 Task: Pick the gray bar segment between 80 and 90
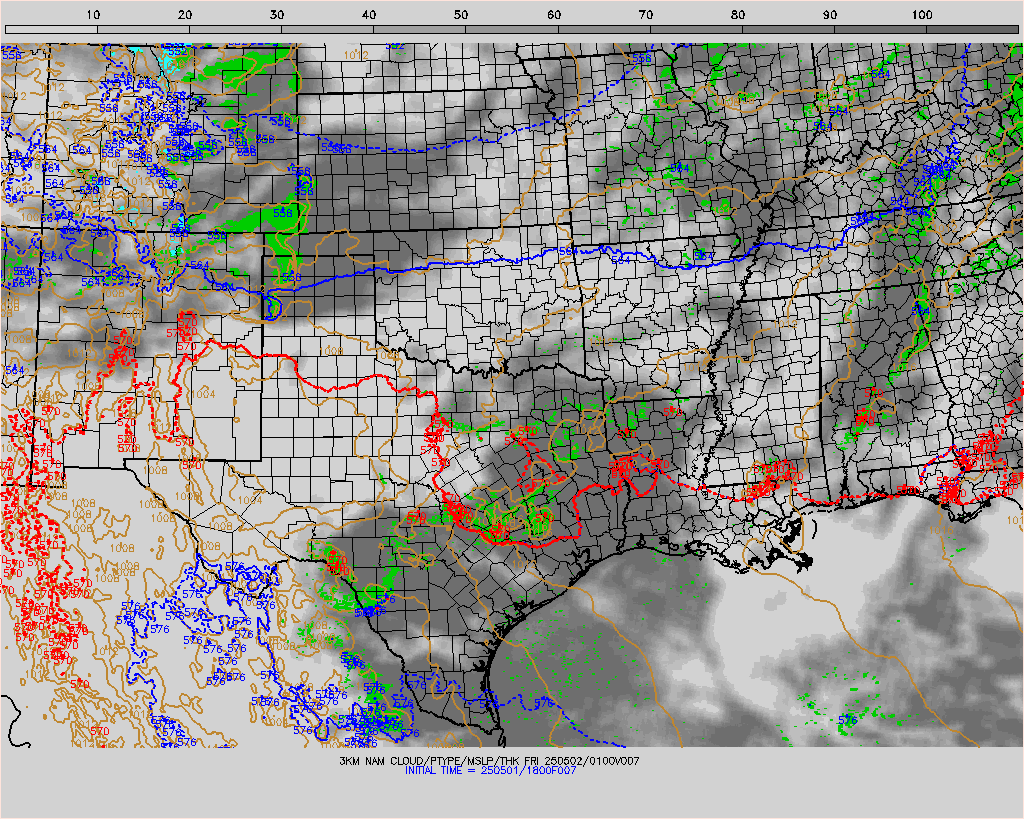tap(788, 29)
